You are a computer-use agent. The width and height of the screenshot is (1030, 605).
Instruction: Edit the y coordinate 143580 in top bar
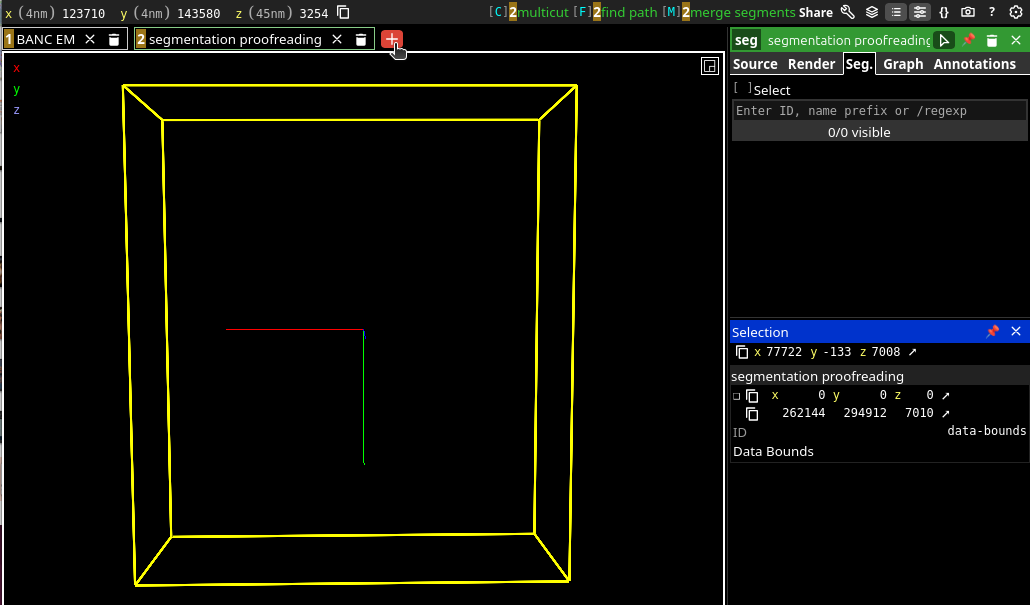coord(198,13)
